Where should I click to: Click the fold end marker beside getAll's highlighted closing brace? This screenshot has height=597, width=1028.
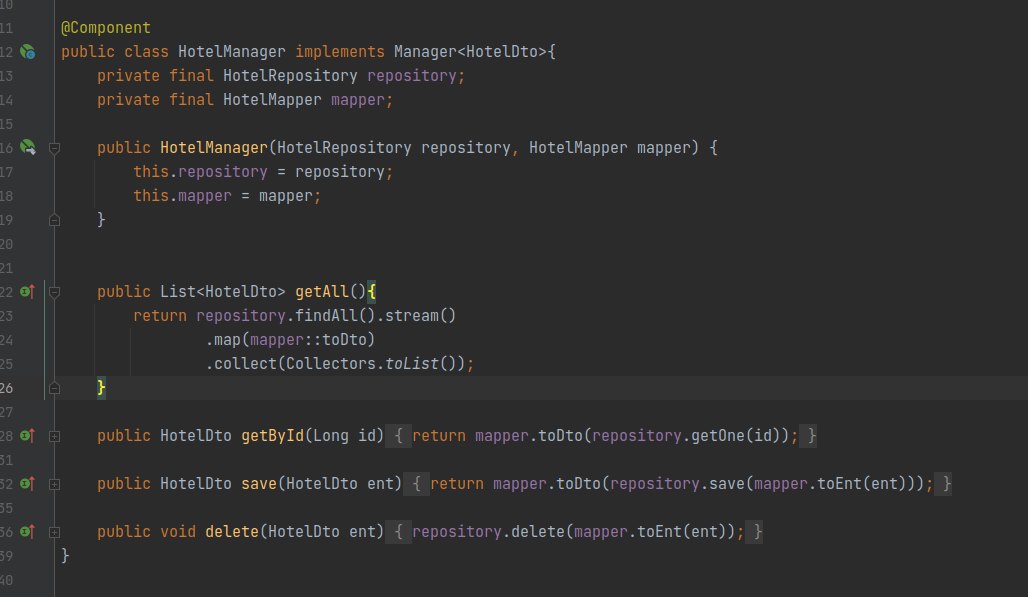pyautogui.click(x=55, y=388)
